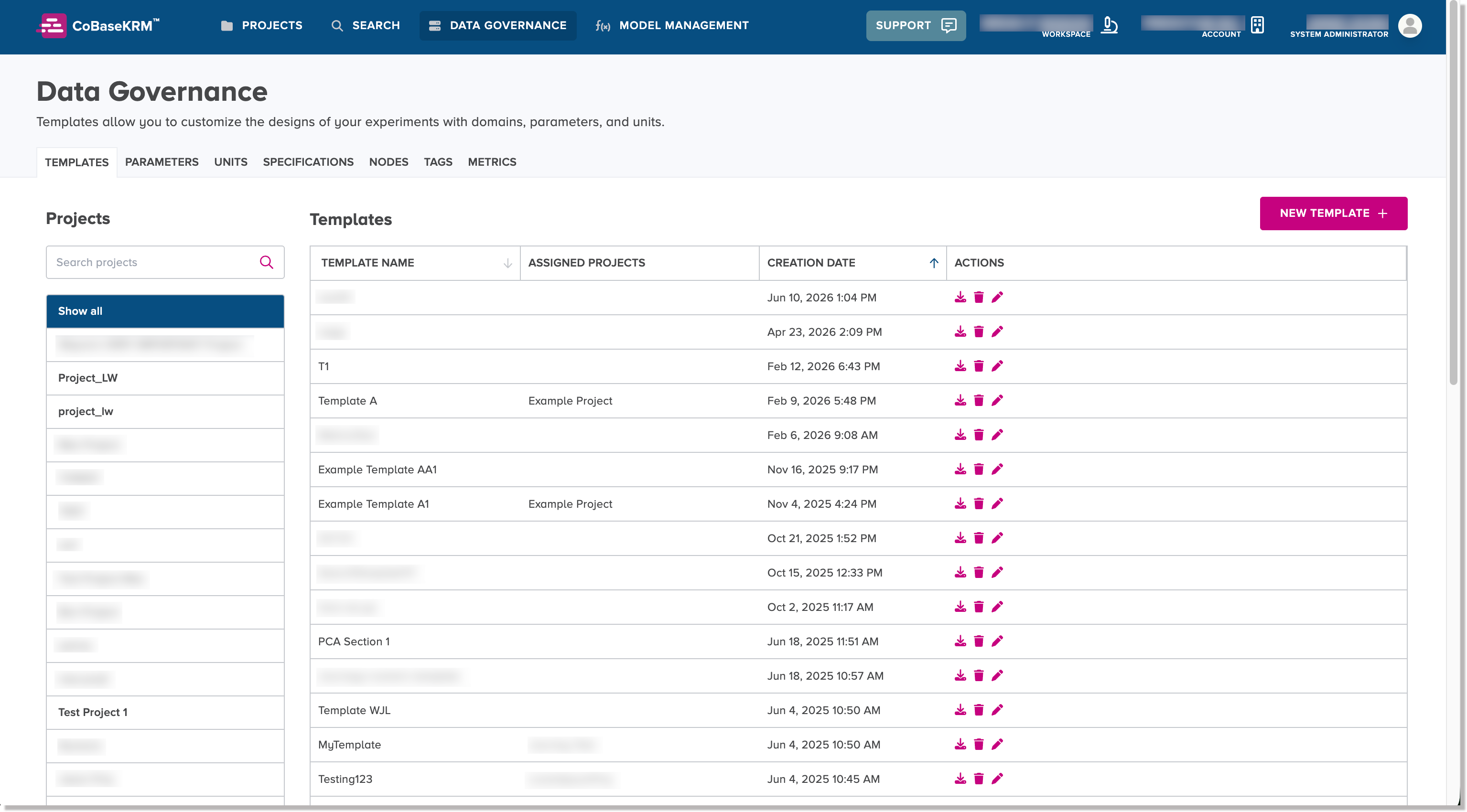The height and width of the screenshot is (812, 1467).
Task: Select project_lw lowercase project
Action: tap(165, 411)
